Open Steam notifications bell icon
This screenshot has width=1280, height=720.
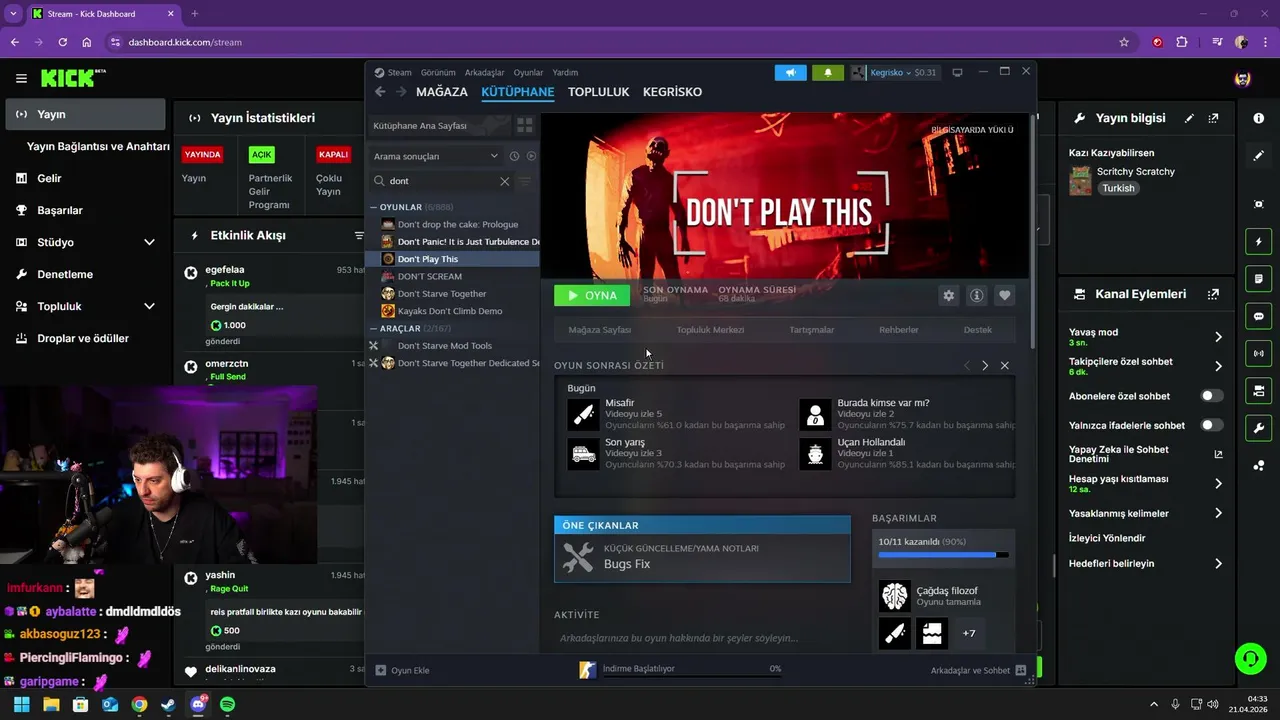(827, 72)
